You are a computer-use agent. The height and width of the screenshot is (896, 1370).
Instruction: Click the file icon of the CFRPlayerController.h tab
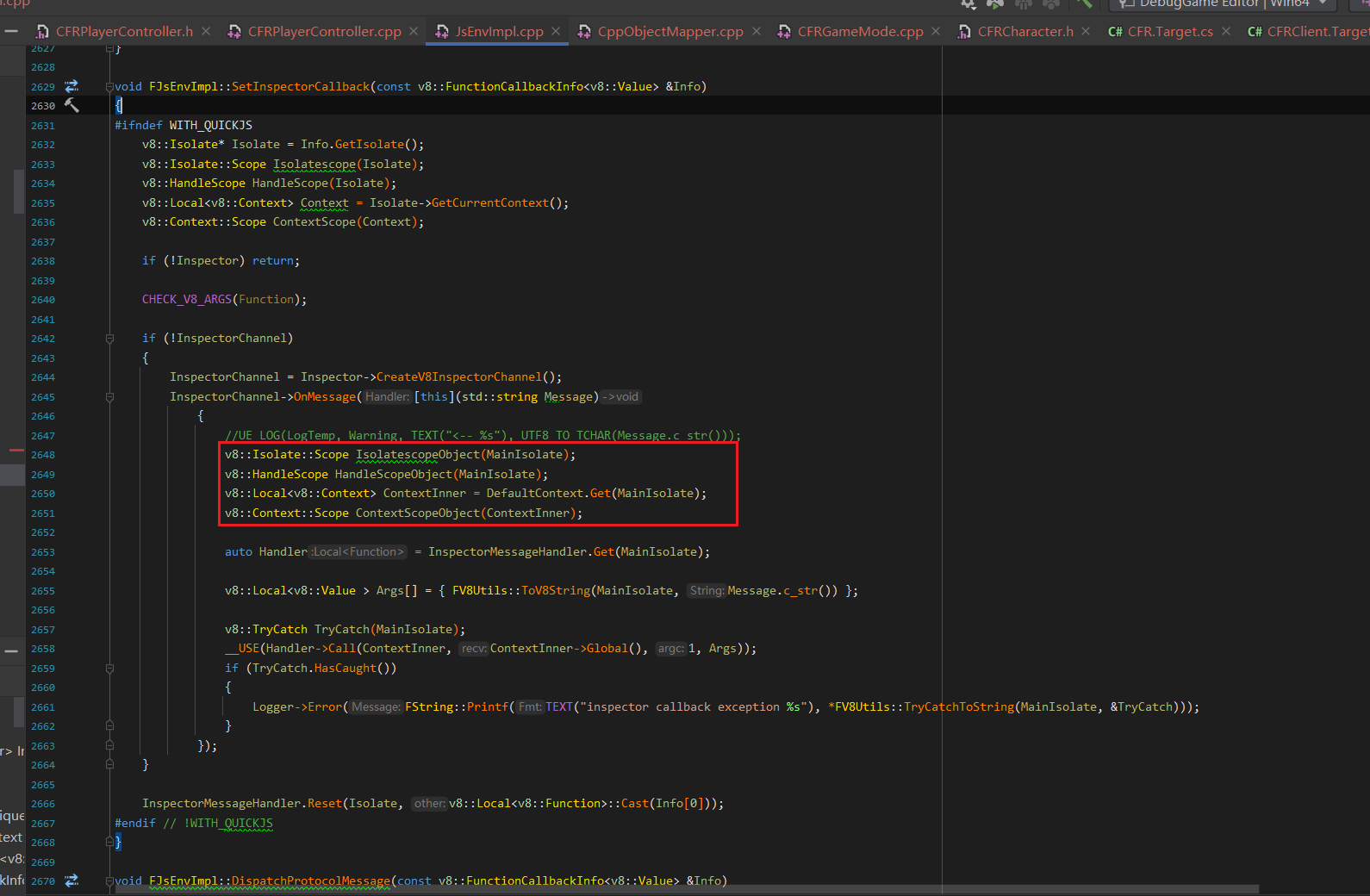click(42, 32)
